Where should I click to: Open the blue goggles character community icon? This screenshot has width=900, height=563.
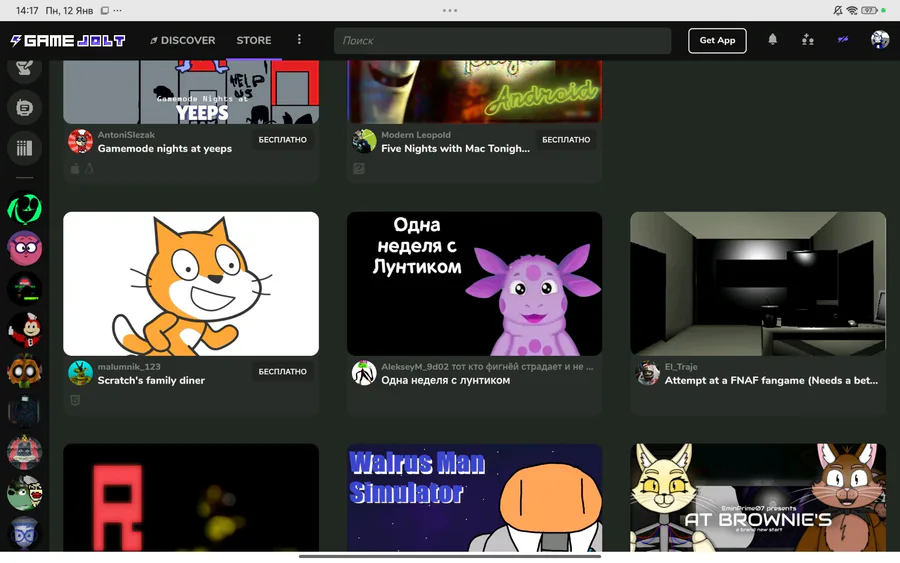coord(24,533)
